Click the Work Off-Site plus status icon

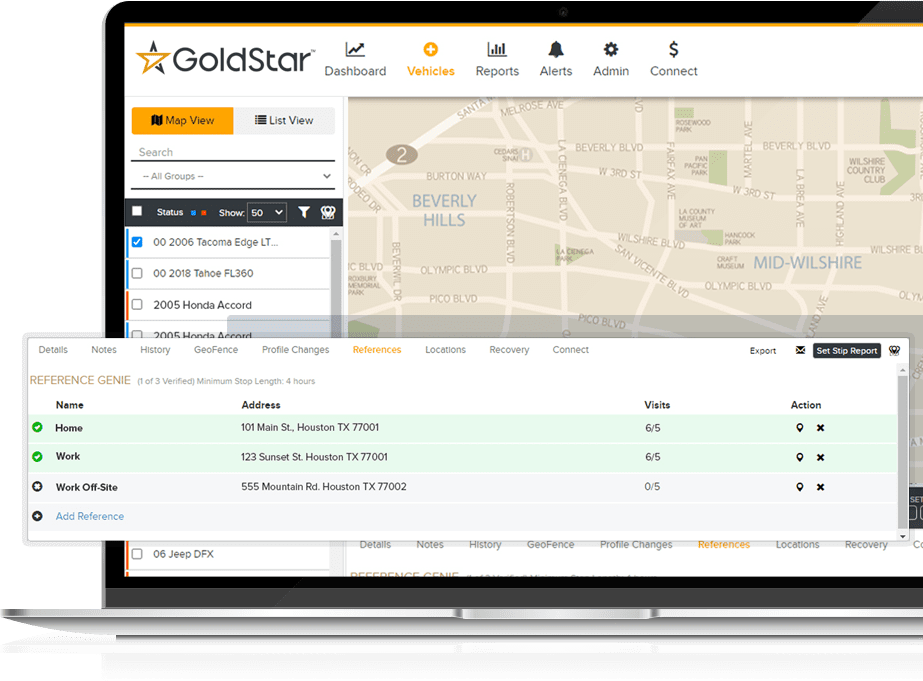37,487
